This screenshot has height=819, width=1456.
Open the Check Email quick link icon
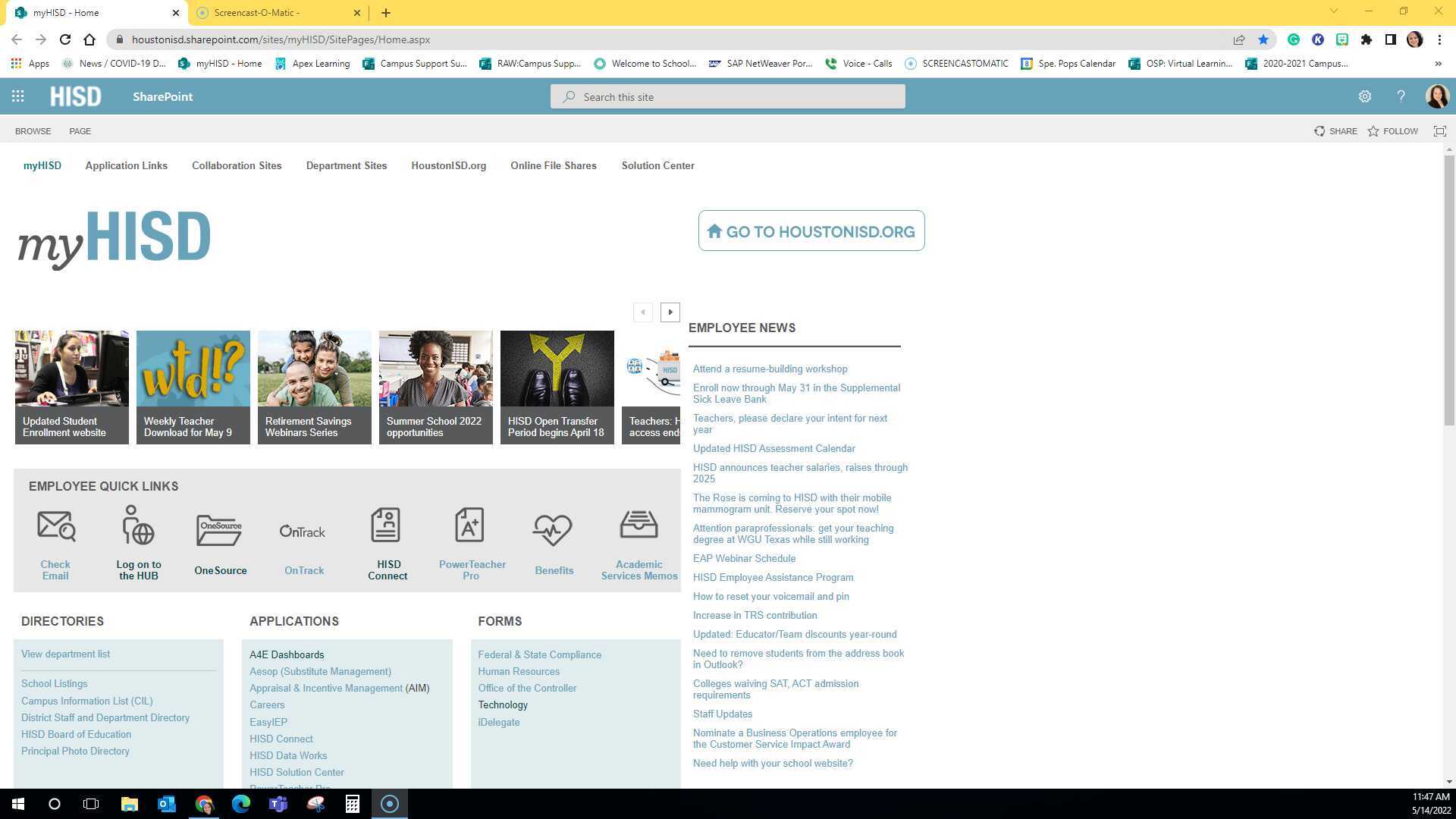coord(55,531)
